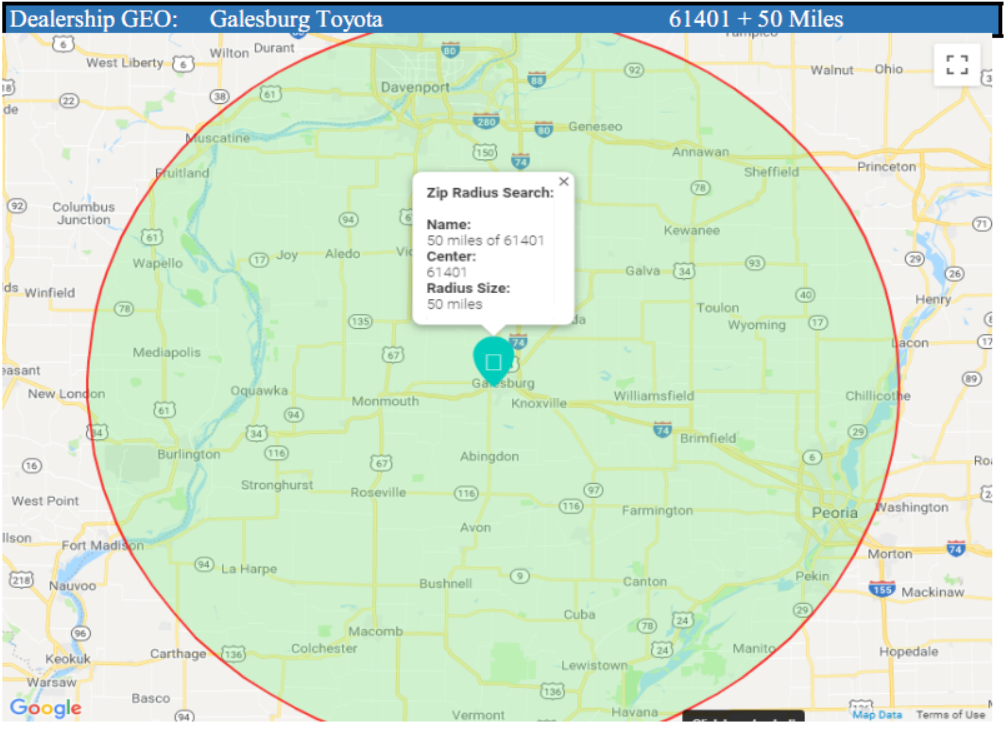
Task: Click the Galesburg Toyota header title
Action: (x=296, y=19)
